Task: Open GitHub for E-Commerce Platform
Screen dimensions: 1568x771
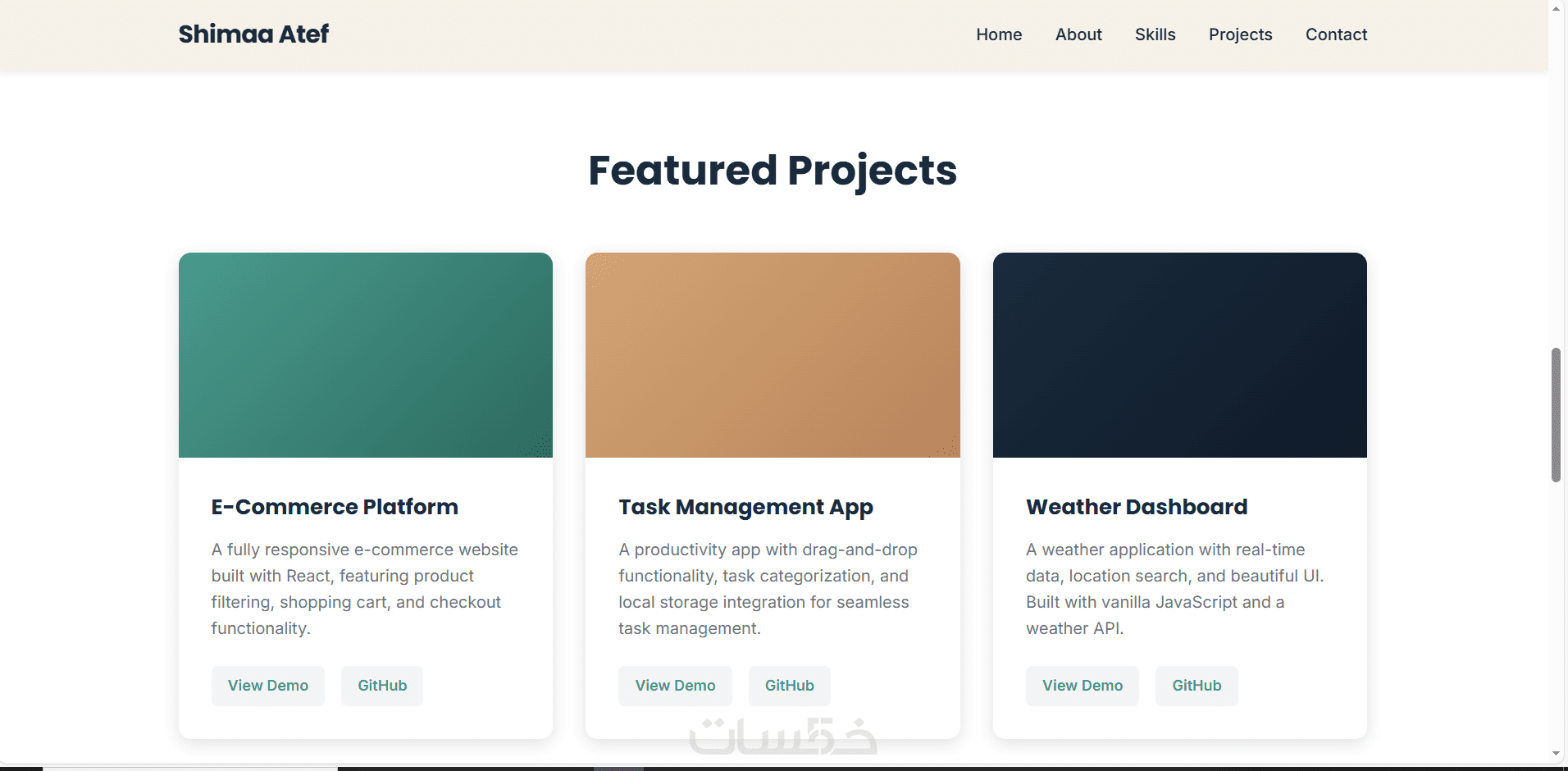Action: tap(382, 686)
